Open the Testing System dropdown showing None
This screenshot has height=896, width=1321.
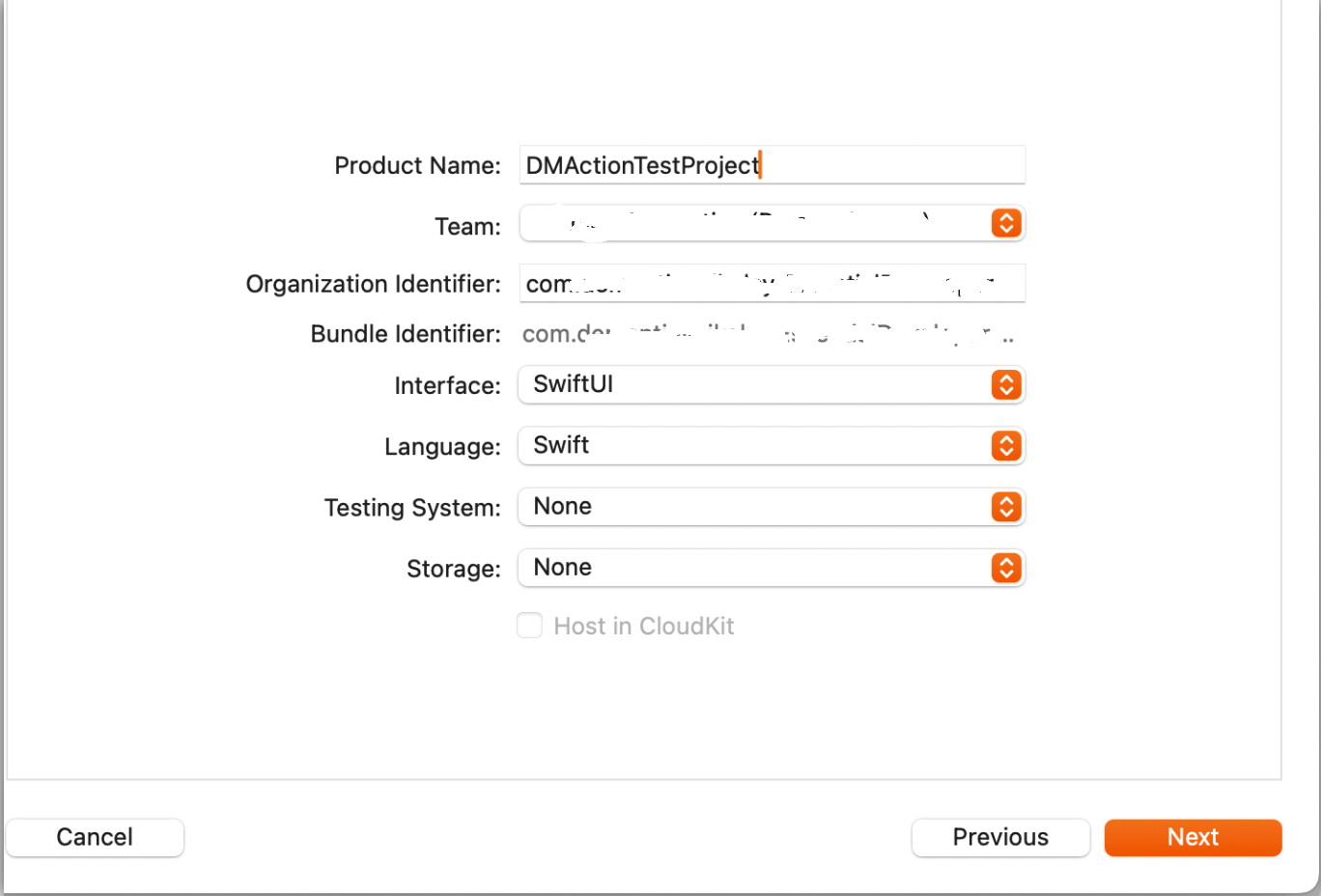[772, 507]
